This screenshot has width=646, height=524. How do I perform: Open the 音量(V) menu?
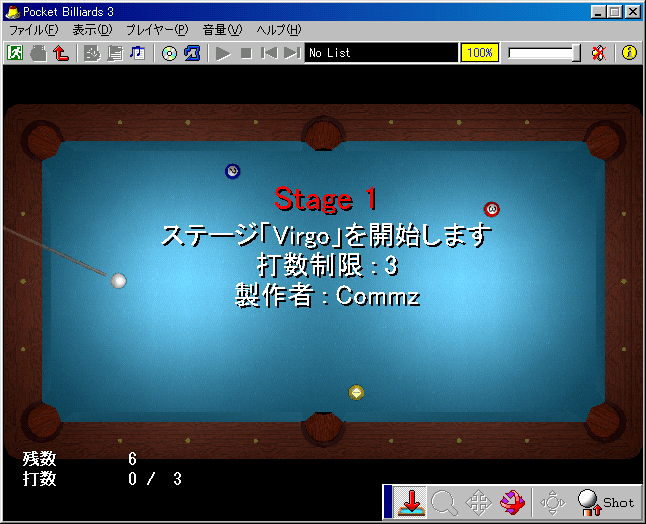(222, 30)
